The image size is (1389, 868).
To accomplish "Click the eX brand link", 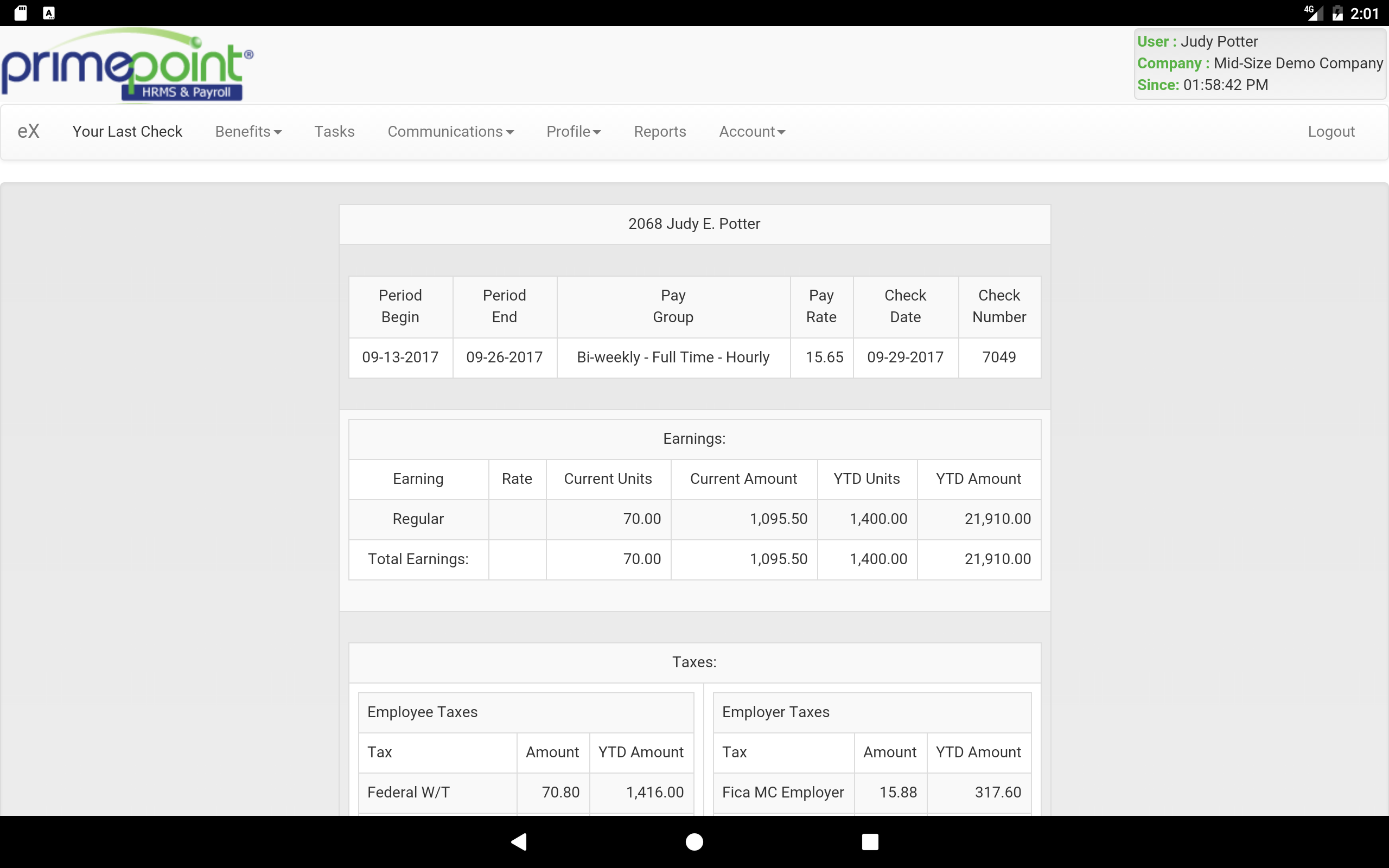I will (x=29, y=131).
